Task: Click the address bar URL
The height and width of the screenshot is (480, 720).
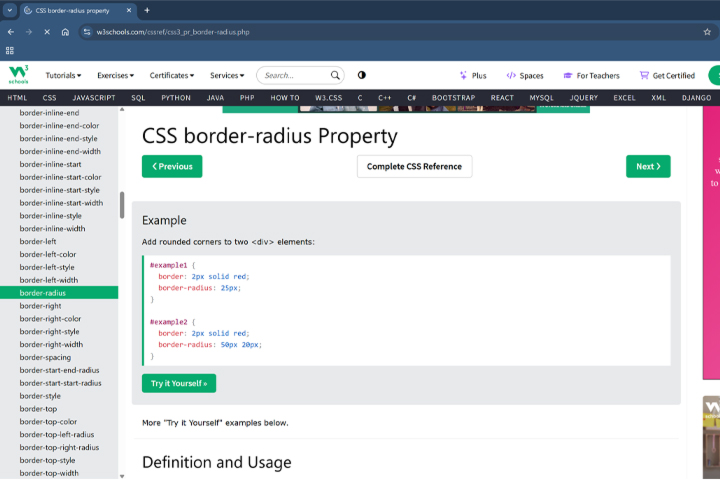Action: coord(173,32)
